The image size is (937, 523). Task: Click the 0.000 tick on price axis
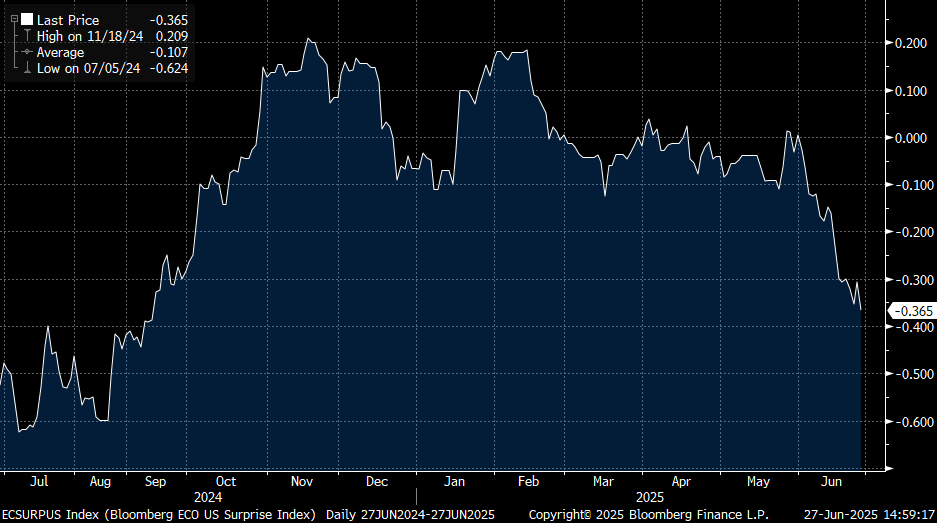pos(910,138)
